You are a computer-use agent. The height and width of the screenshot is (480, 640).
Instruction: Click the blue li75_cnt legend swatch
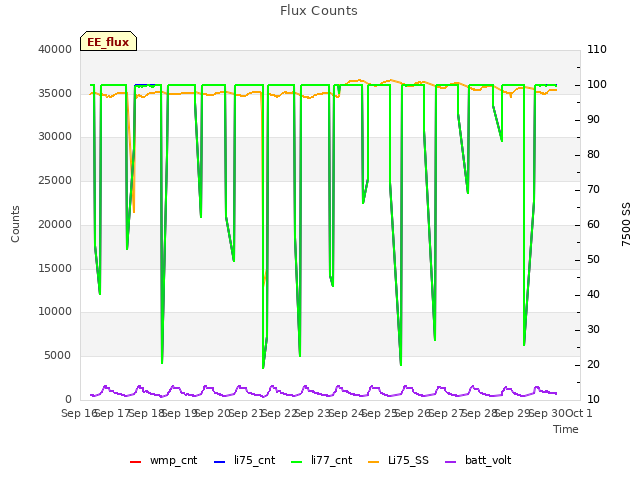(x=219, y=462)
